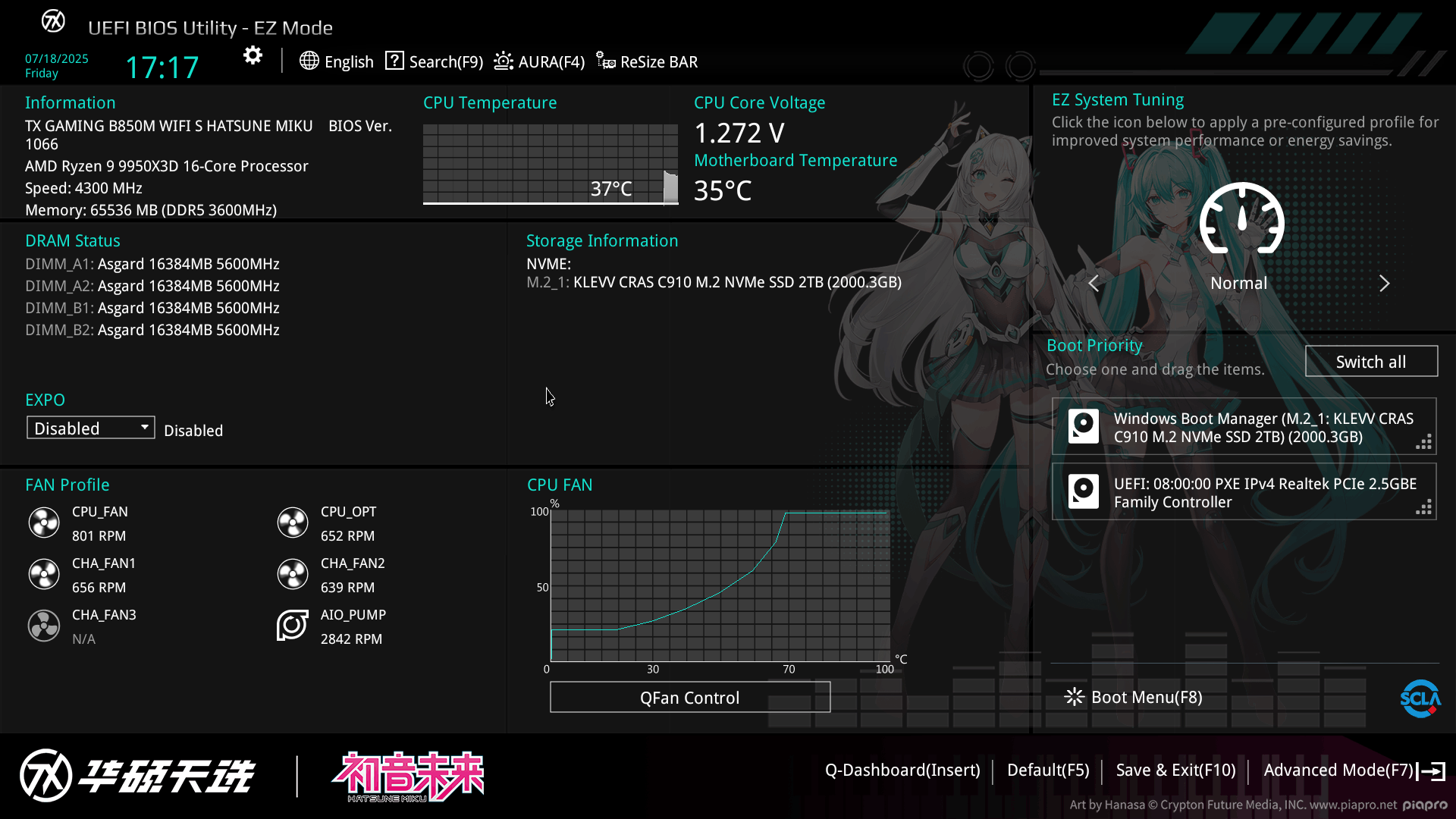The height and width of the screenshot is (819, 1456).
Task: Click DIMM_B1 Asgard 16384MB row
Action: [152, 308]
